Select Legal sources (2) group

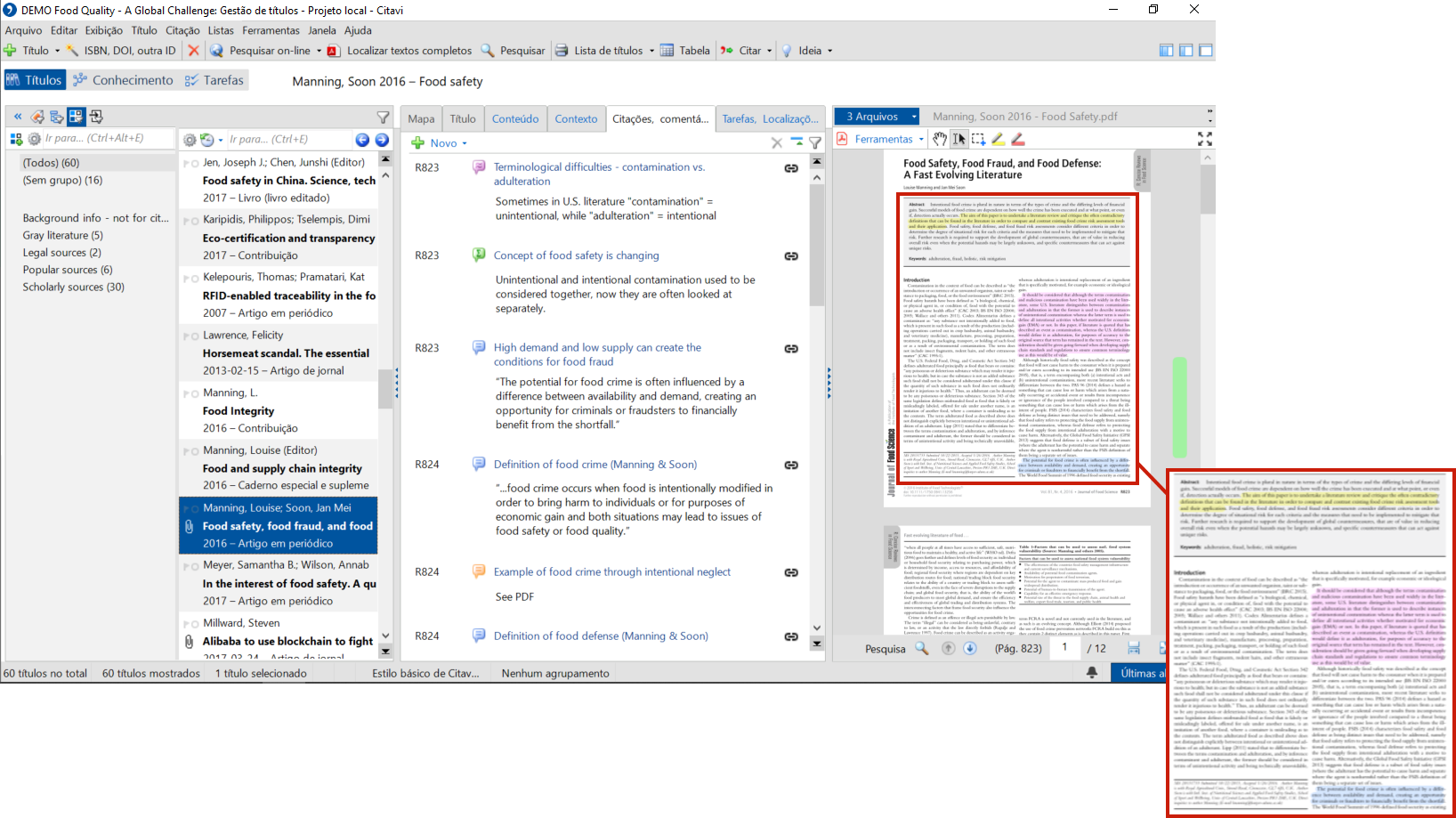tap(62, 253)
